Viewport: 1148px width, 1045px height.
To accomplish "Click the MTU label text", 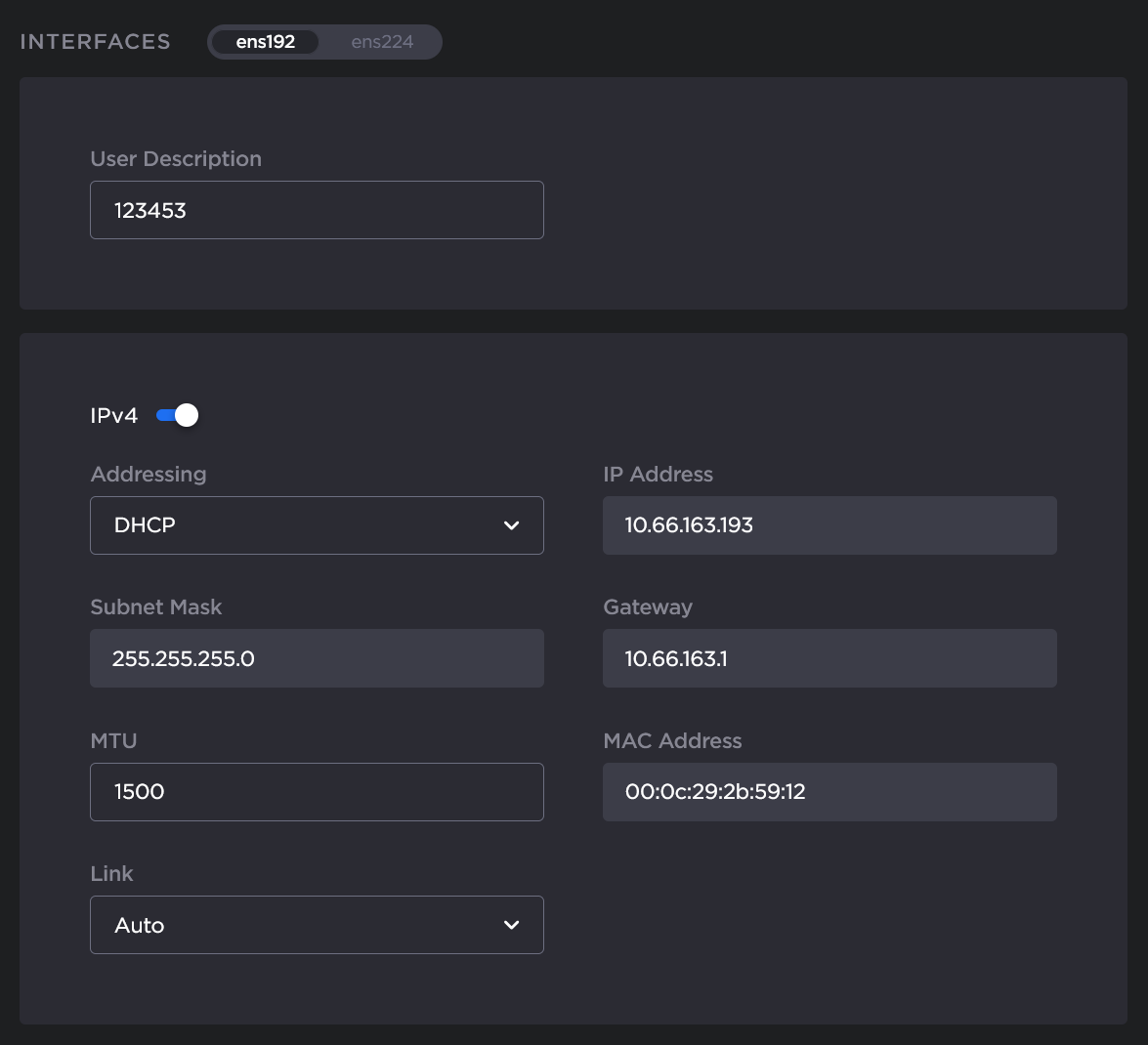I will (113, 741).
